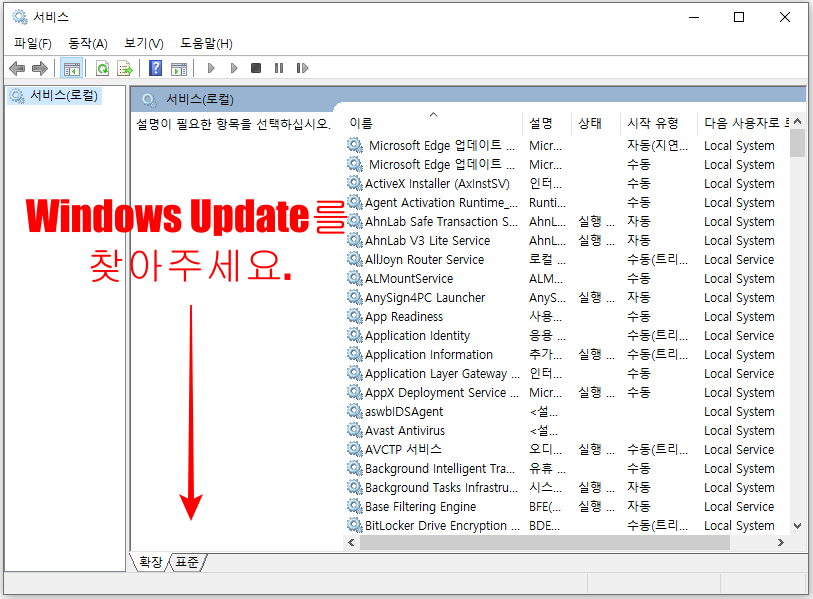This screenshot has width=813, height=599.
Task: Select the AhnLab Safe Transaction service row
Action: tap(566, 221)
